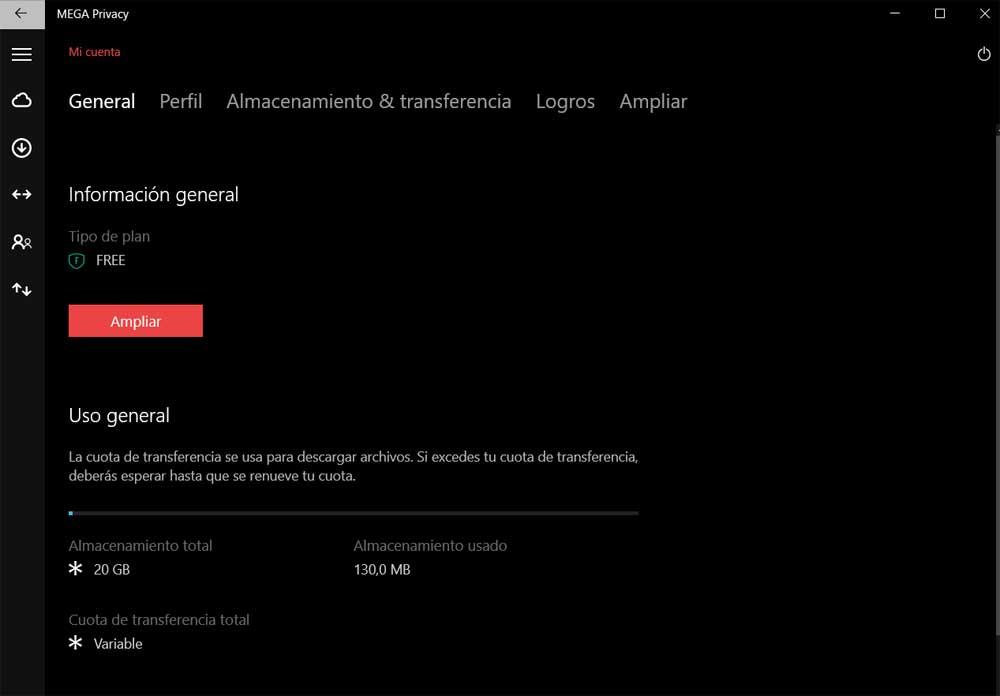Click the 130,0 MB used storage value
Screen dimensions: 1000x696
382,570
